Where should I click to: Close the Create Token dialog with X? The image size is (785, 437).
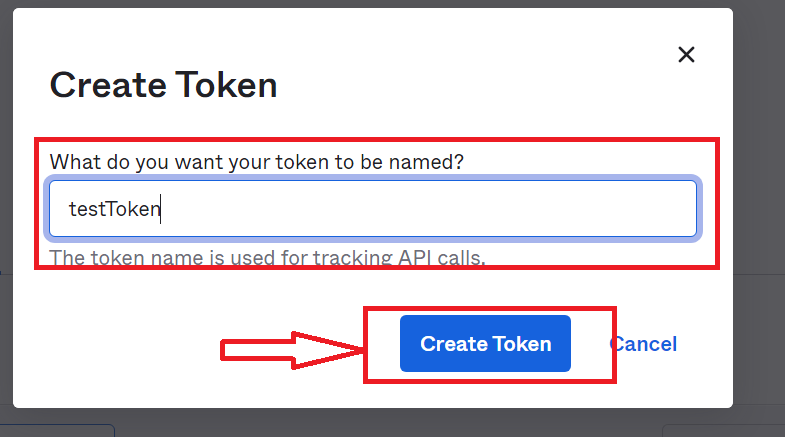point(686,55)
